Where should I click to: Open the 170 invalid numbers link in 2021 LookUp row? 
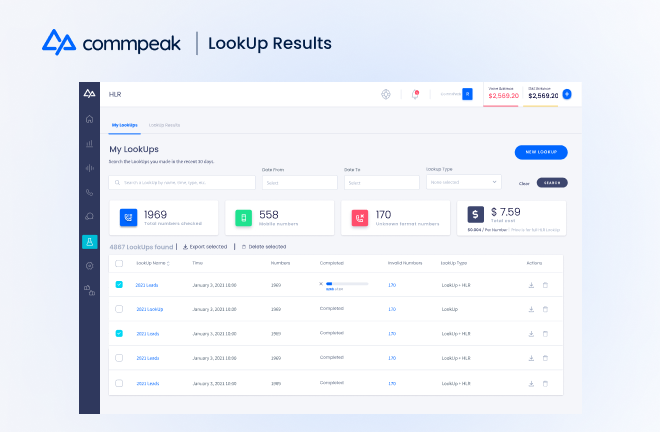pyautogui.click(x=392, y=309)
